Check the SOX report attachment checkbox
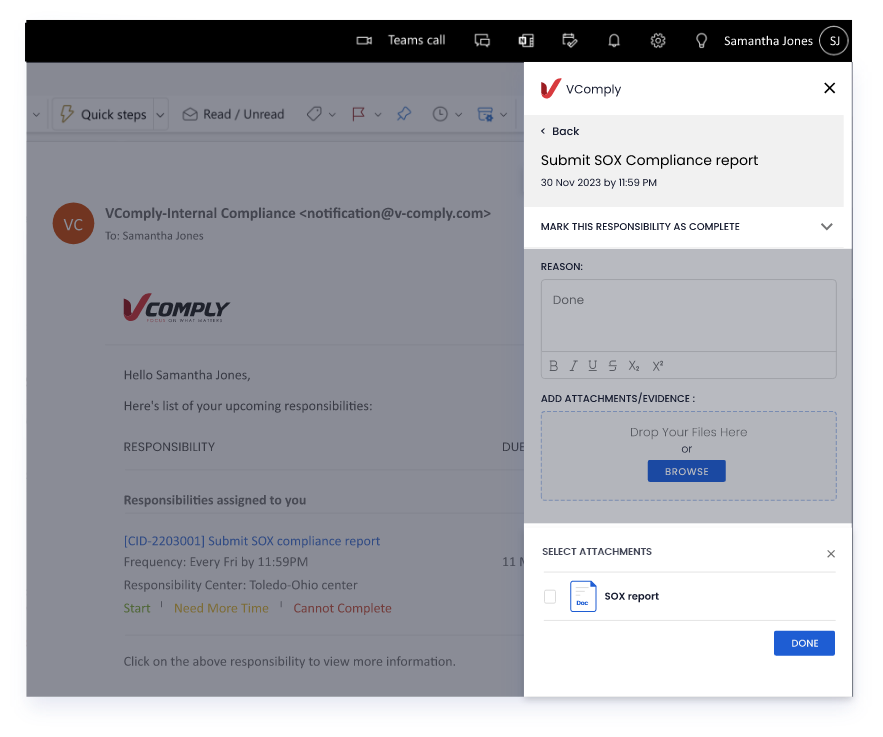 click(550, 596)
